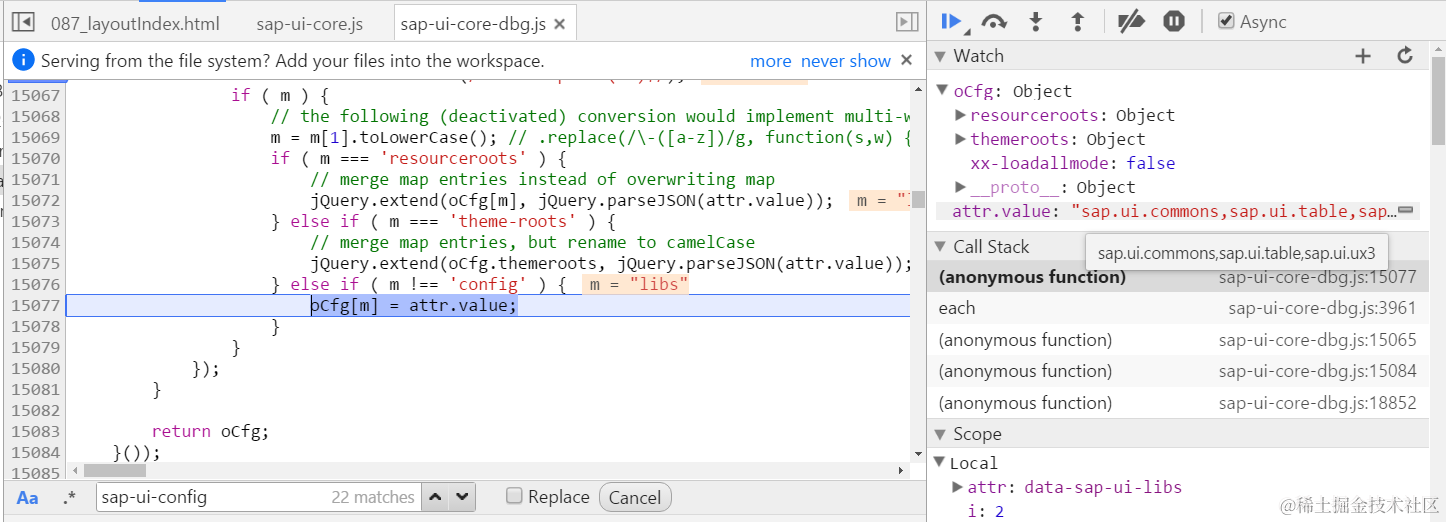The height and width of the screenshot is (522, 1446).
Task: Set breakpoint on line number 15072
Action: 35,200
